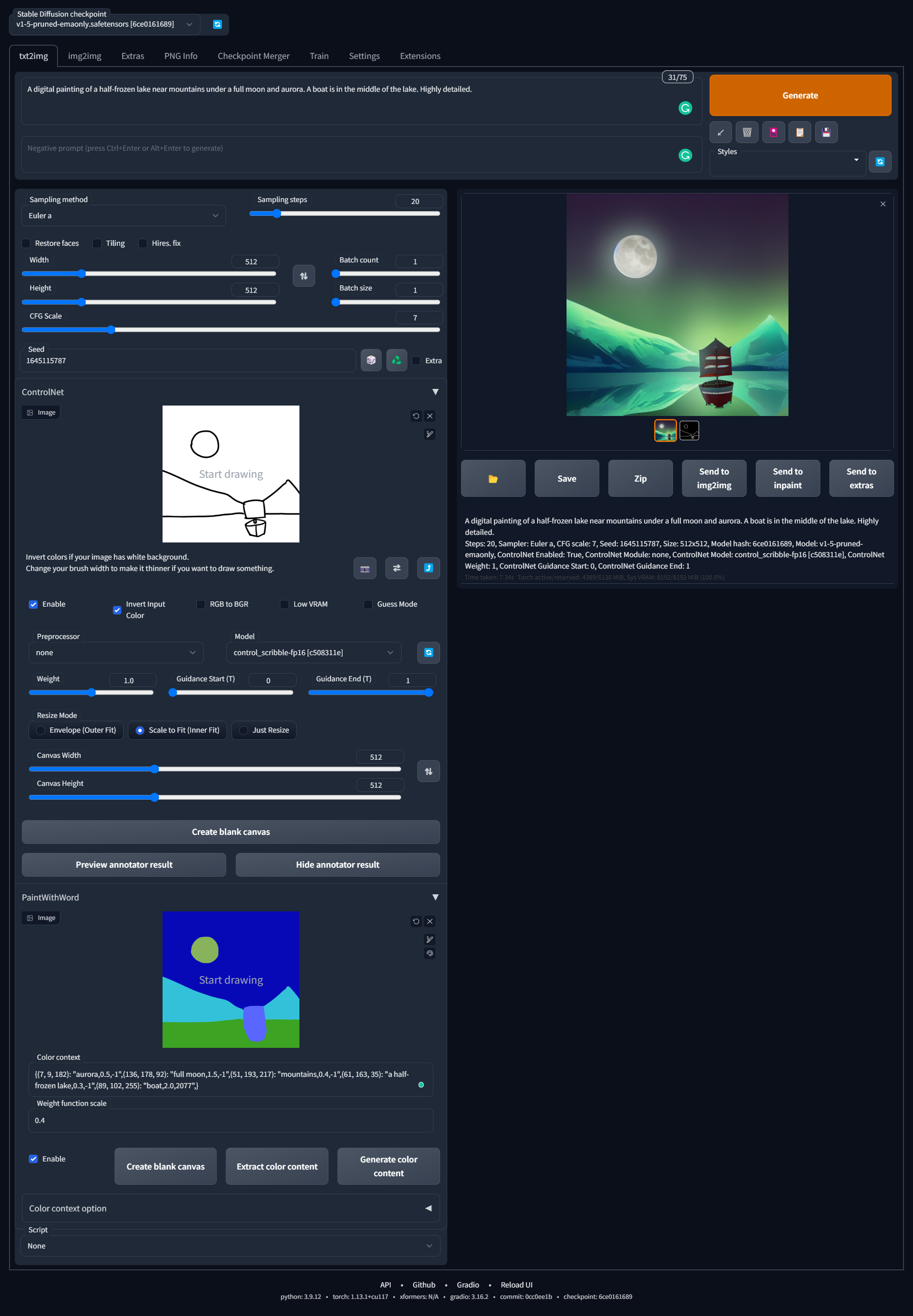Open the Stable Diffusion checkpoint dropdown
Image resolution: width=913 pixels, height=1316 pixels.
coord(104,24)
